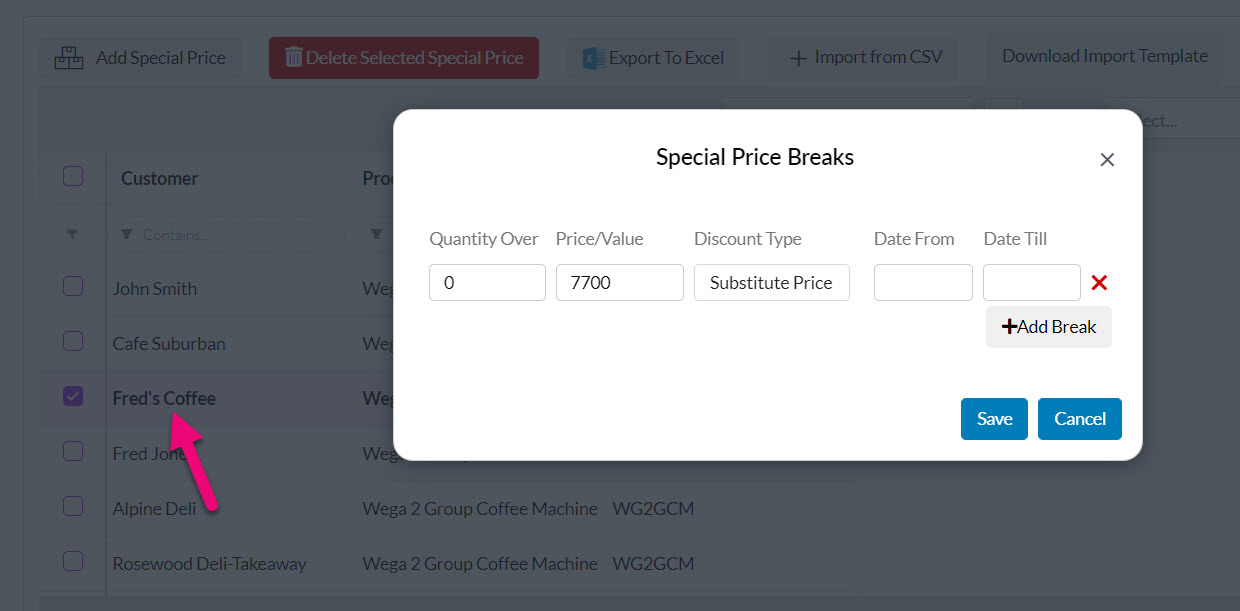Click the trash icon on Delete Selected Special Price
Image resolution: width=1240 pixels, height=611 pixels.
tap(293, 58)
